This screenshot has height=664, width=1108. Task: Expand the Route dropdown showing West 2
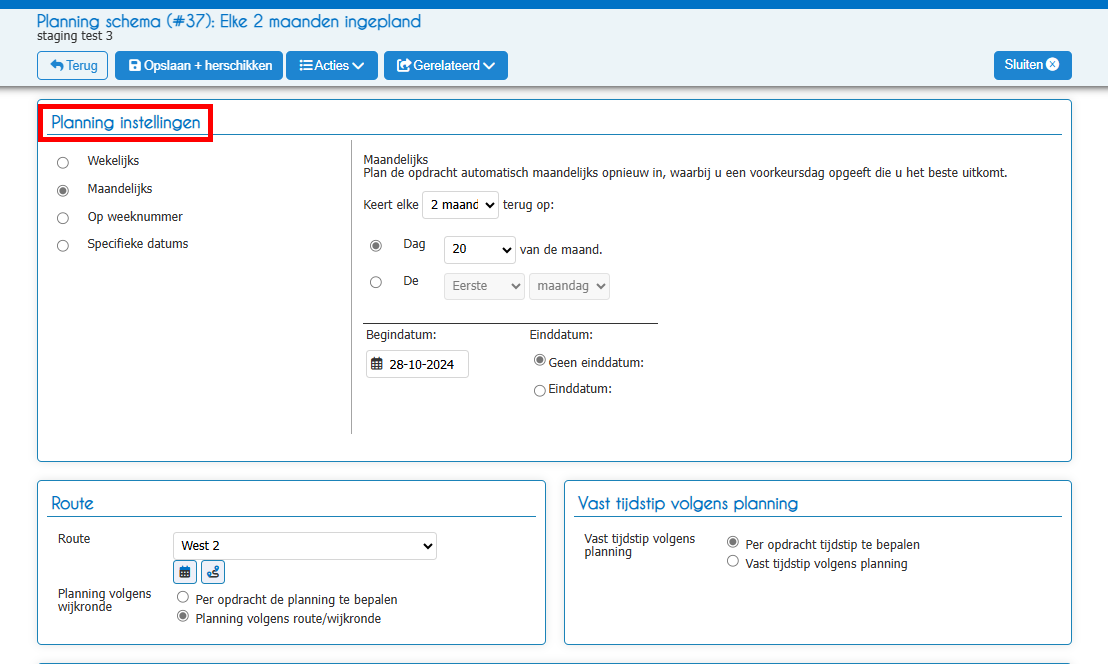(x=305, y=546)
